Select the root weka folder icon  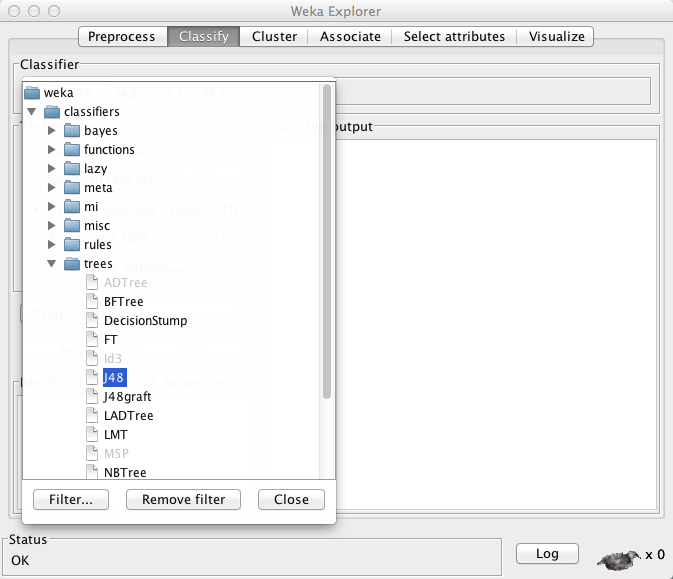31,93
